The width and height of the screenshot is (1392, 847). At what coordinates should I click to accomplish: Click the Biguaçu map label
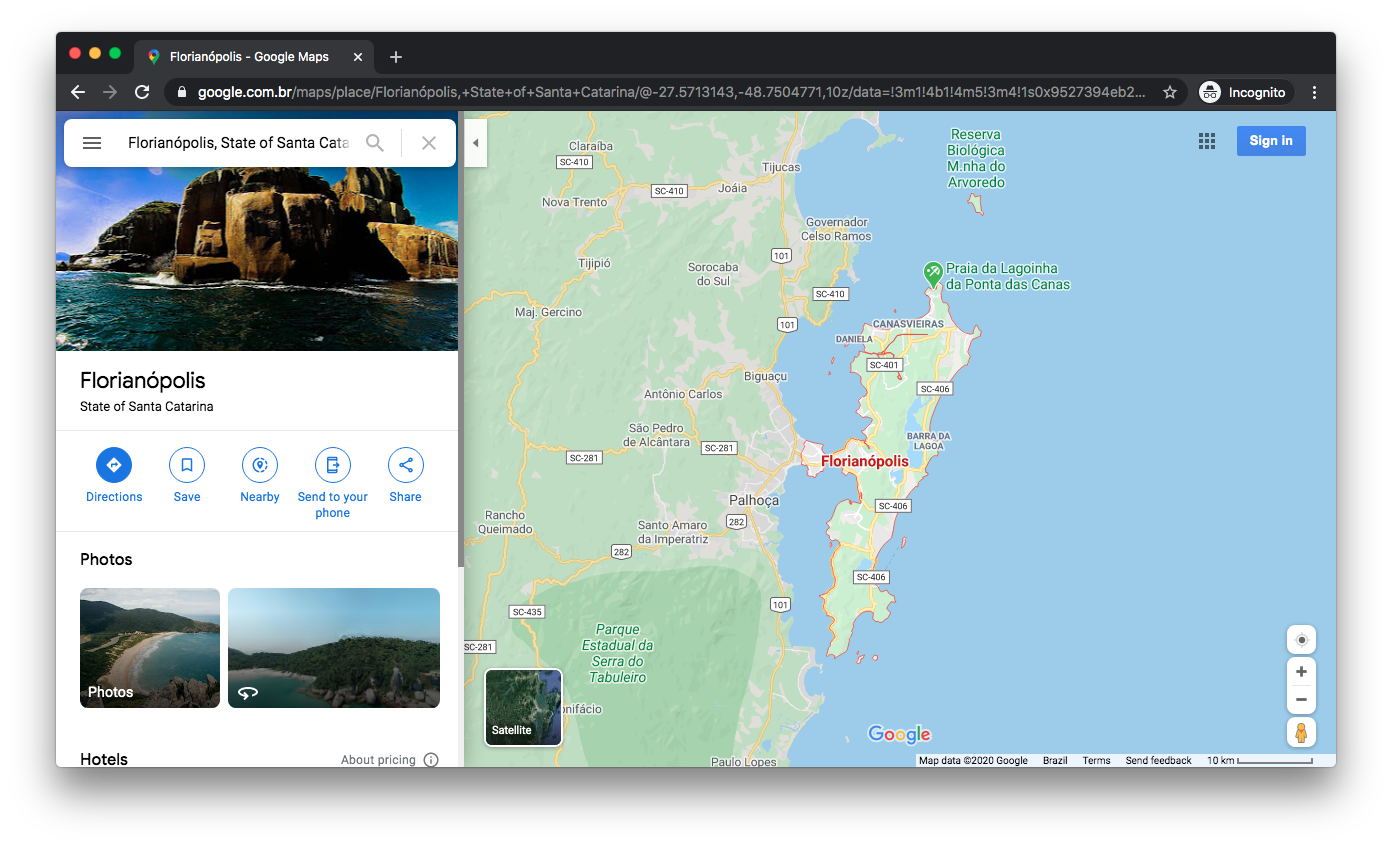click(x=766, y=376)
